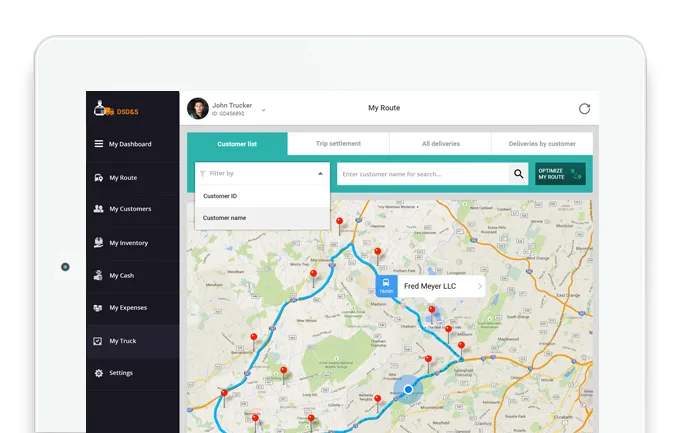Open Deliveries by customer tab
Screen dimensions: 687x433
click(x=542, y=144)
